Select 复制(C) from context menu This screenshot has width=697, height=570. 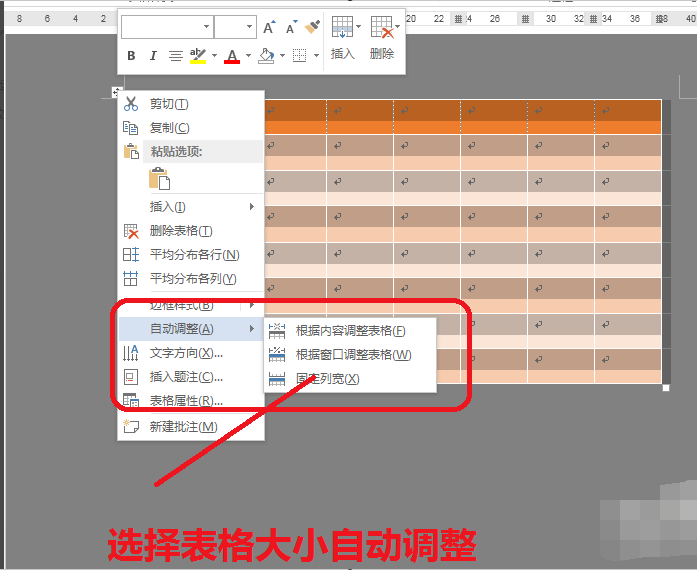pos(192,128)
